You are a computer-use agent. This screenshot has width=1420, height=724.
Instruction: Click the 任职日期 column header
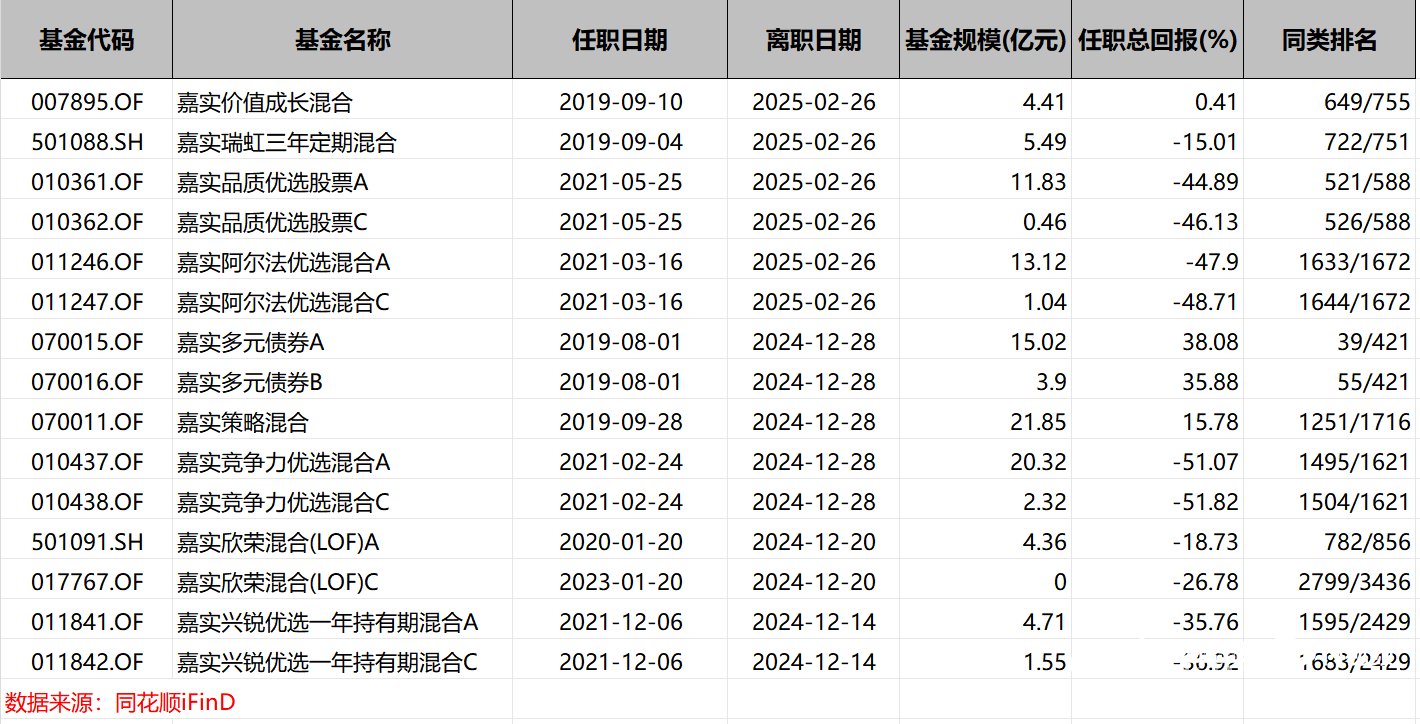[619, 40]
